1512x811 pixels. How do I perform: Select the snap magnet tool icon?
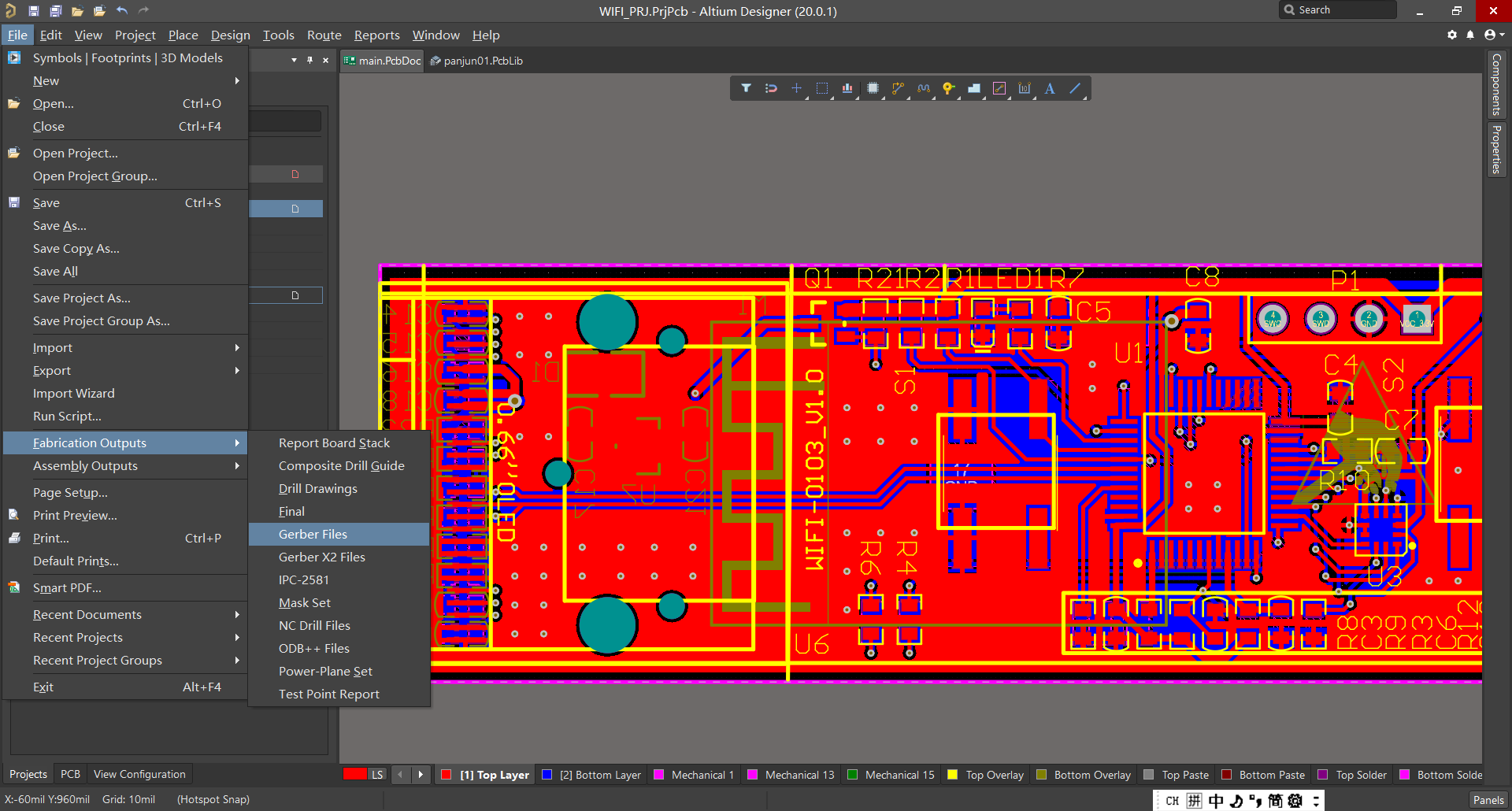pyautogui.click(x=771, y=88)
